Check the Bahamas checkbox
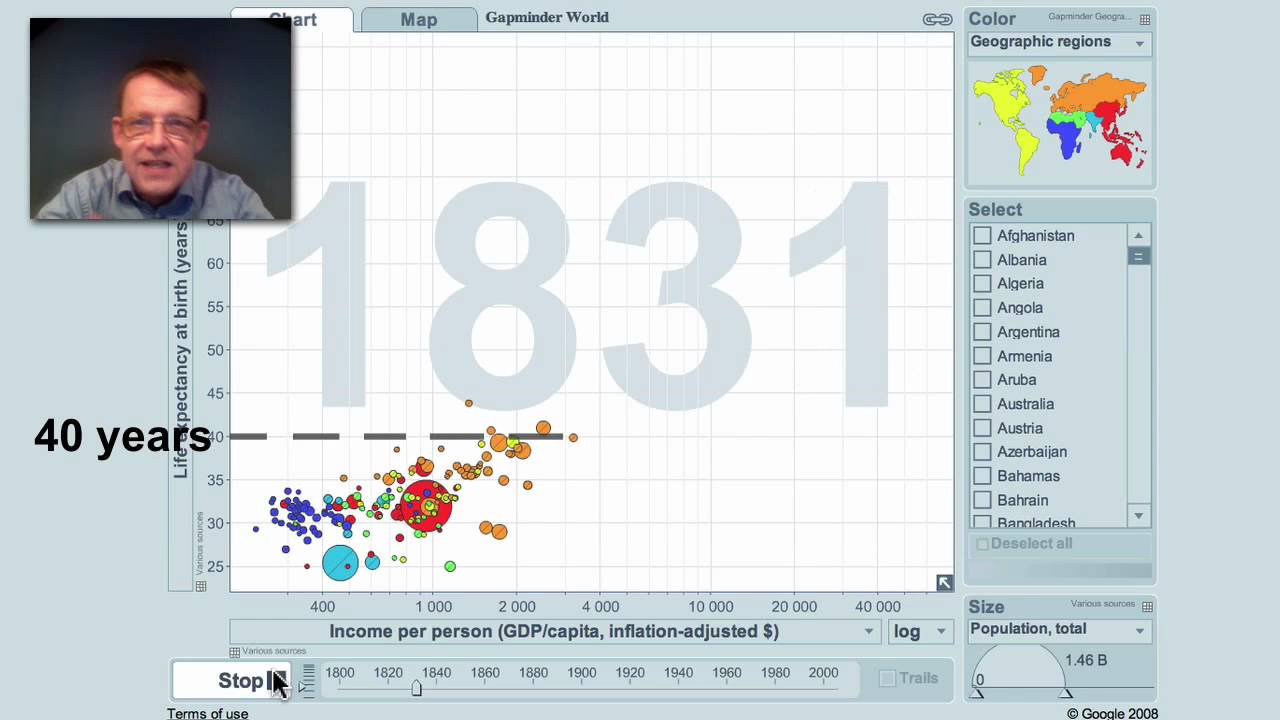This screenshot has height=720, width=1280. [982, 476]
